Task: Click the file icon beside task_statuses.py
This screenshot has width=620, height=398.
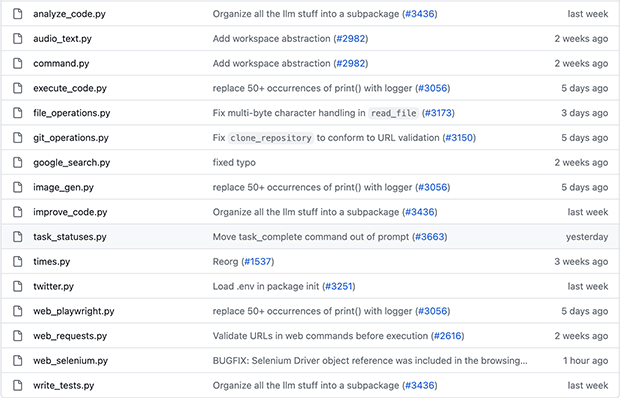Action: (x=18, y=237)
